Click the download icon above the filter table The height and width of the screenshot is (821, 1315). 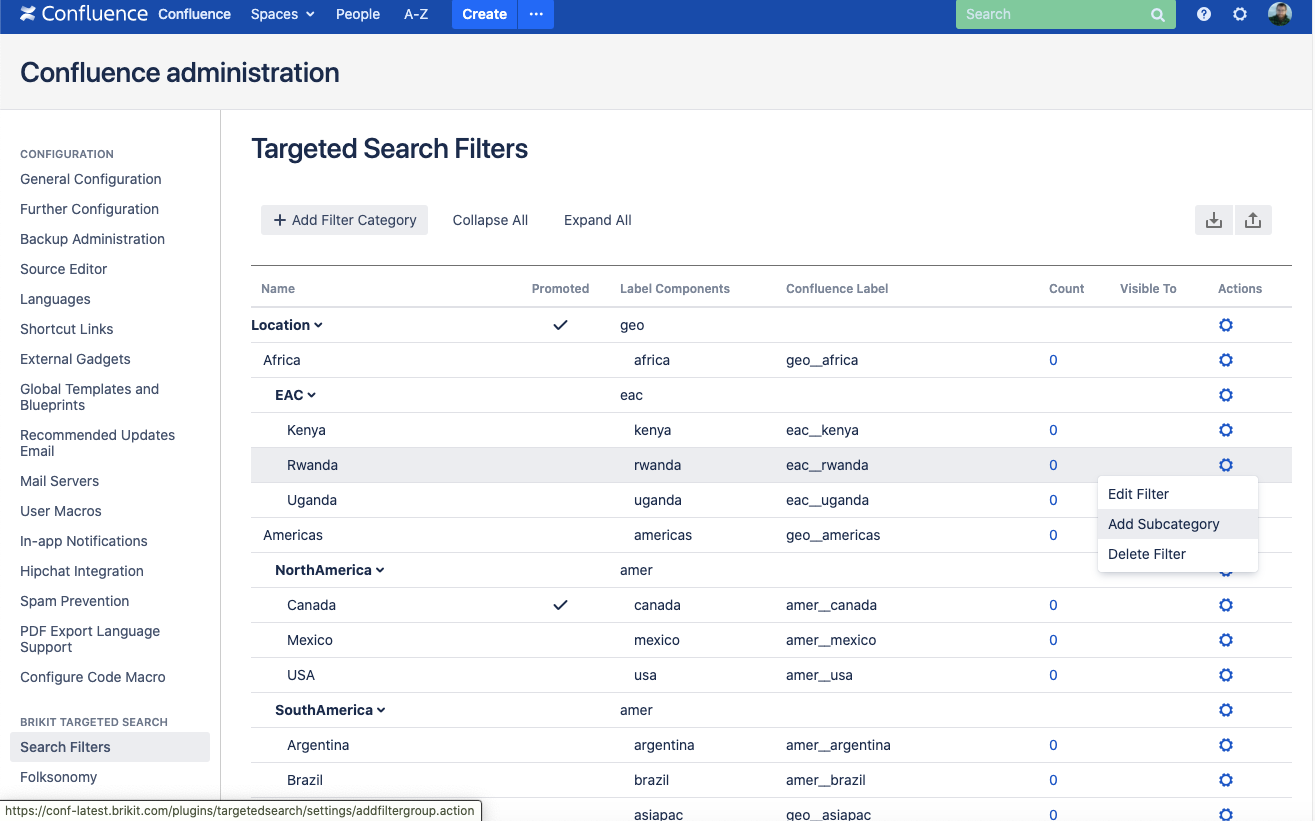click(x=1213, y=221)
